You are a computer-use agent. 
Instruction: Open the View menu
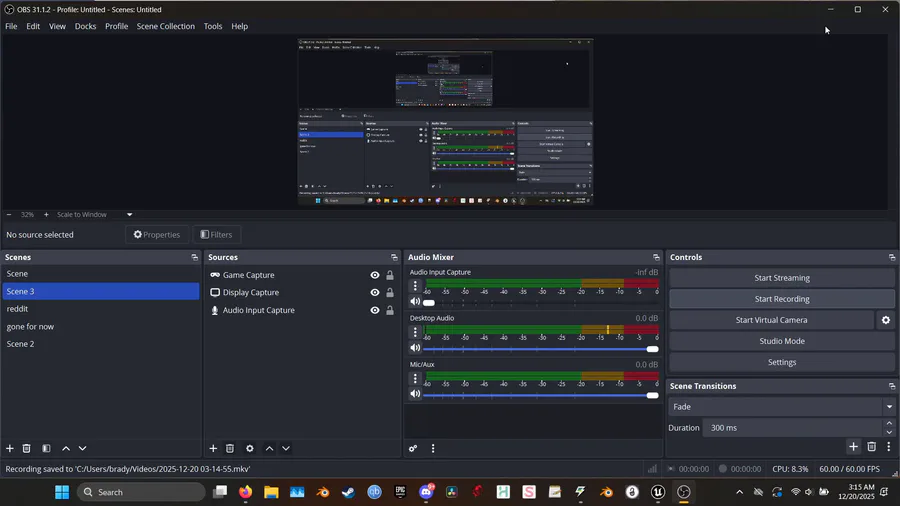[57, 26]
